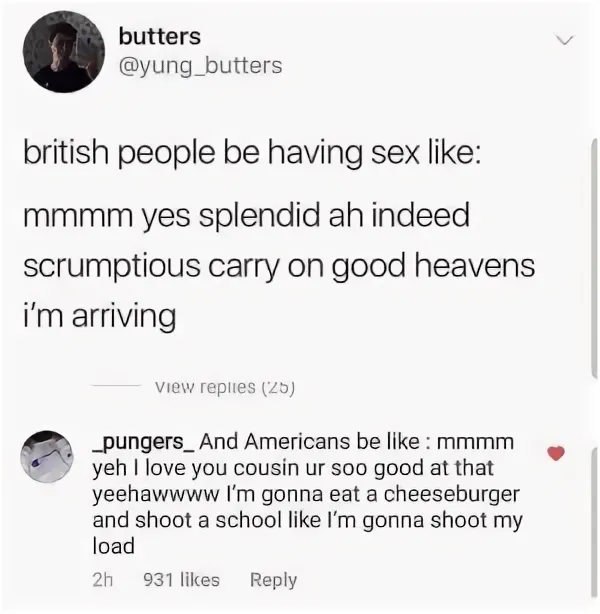
Task: Click the scrollbar beside the _pungers_ comment
Action: pos(595,523)
